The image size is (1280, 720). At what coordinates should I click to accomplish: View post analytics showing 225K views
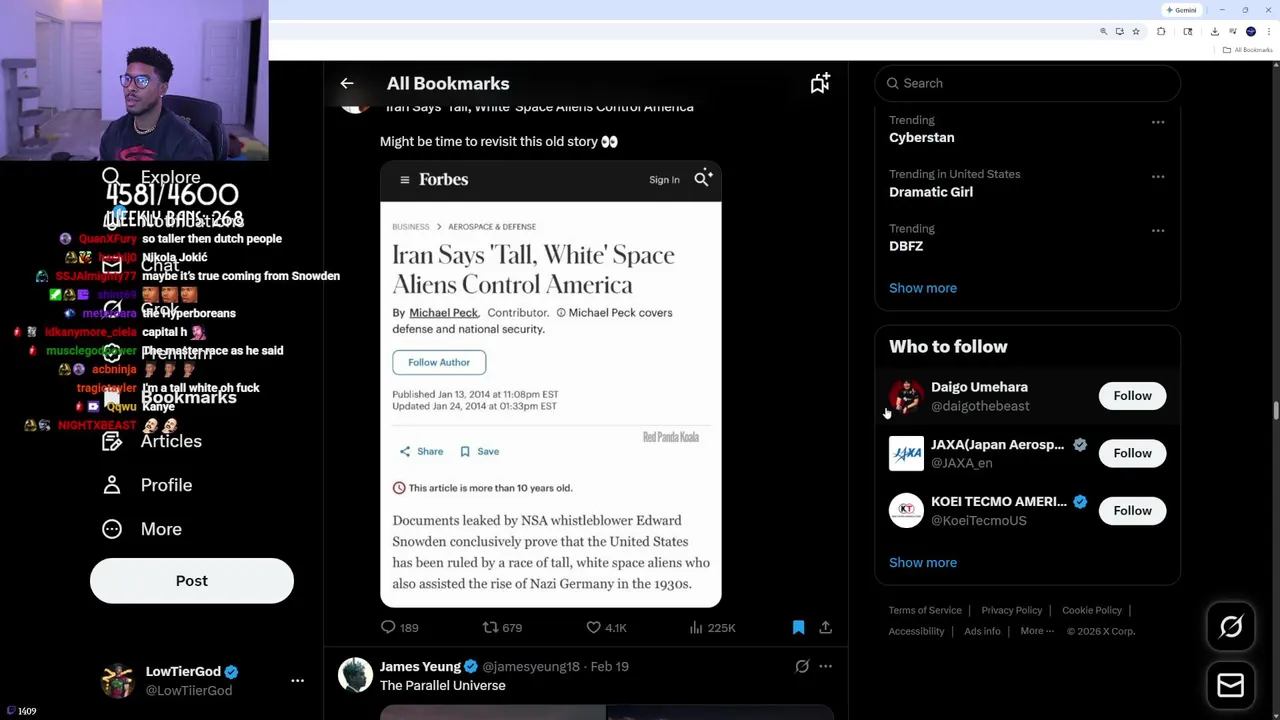coord(697,627)
